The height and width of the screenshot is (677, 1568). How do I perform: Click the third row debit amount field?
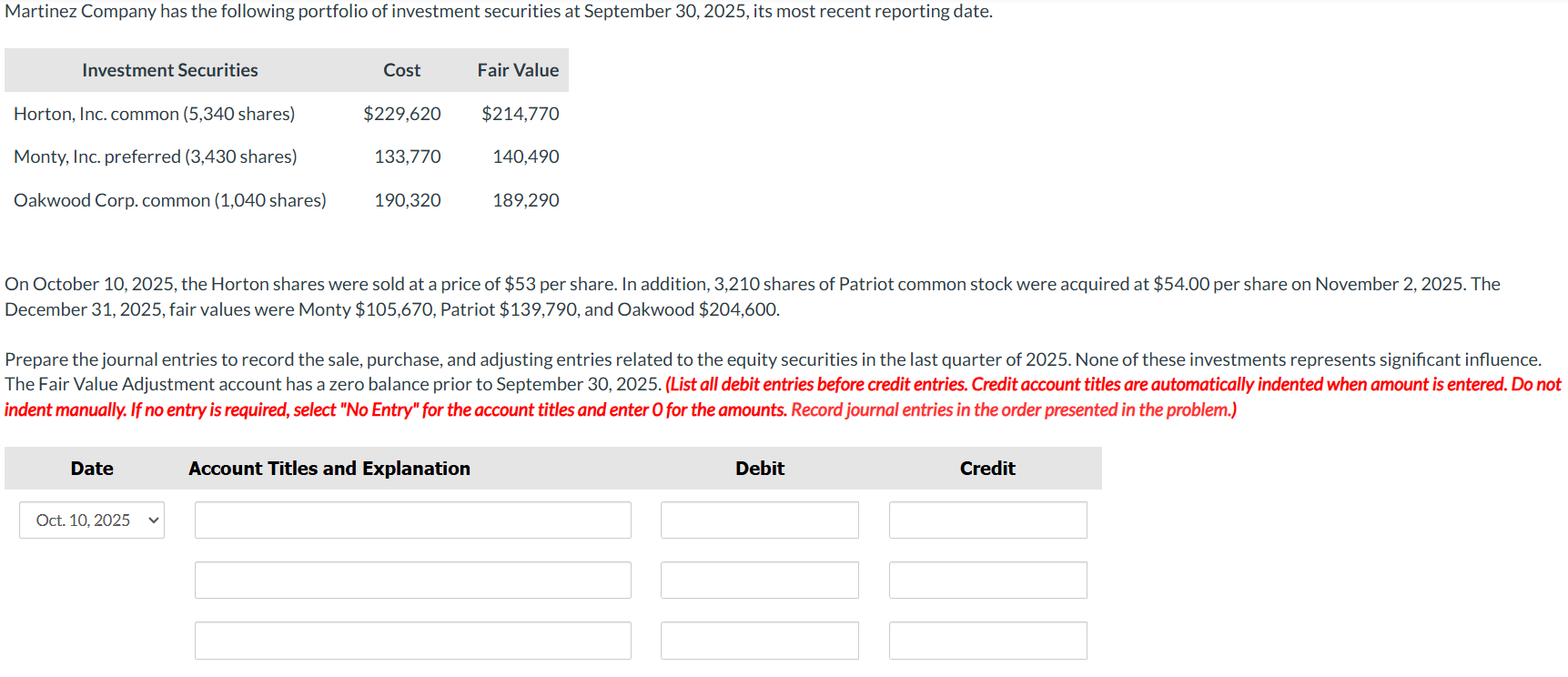tap(759, 641)
